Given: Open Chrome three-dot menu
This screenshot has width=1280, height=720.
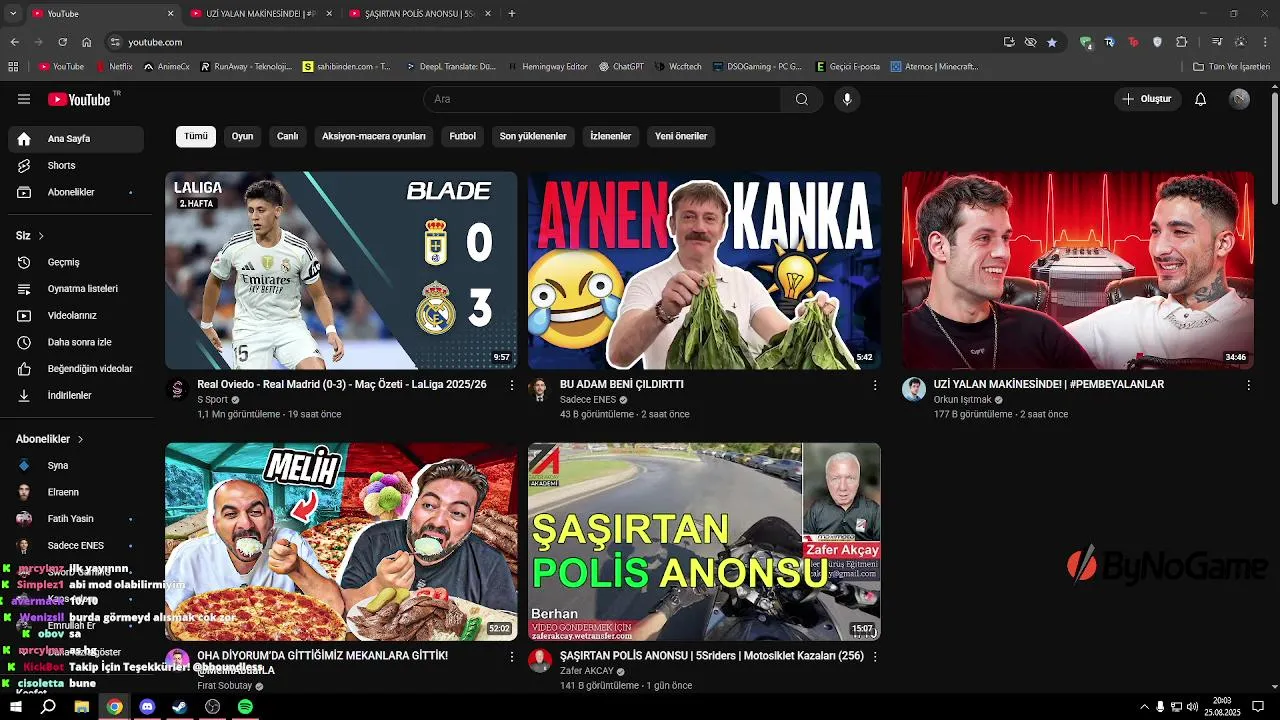Looking at the screenshot, I should 1265,42.
